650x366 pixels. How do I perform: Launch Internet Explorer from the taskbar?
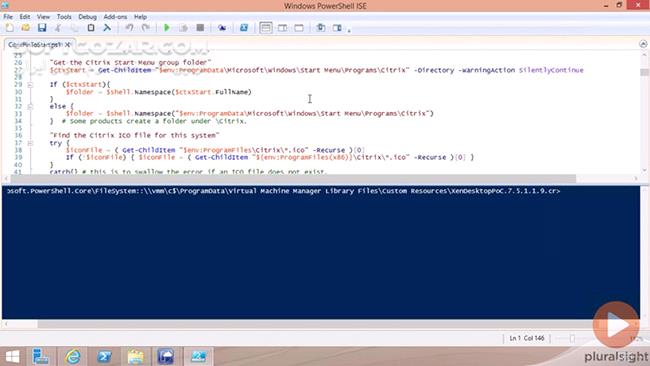coord(72,356)
